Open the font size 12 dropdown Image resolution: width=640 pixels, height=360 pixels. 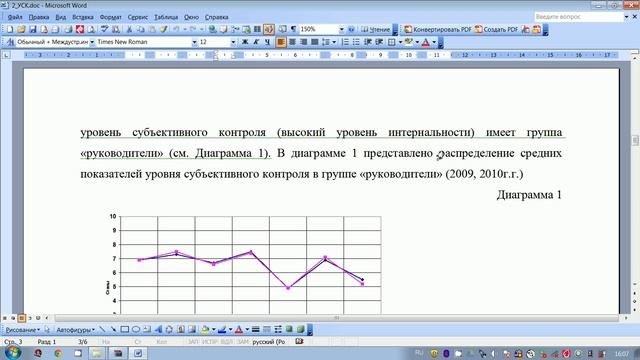(233, 42)
